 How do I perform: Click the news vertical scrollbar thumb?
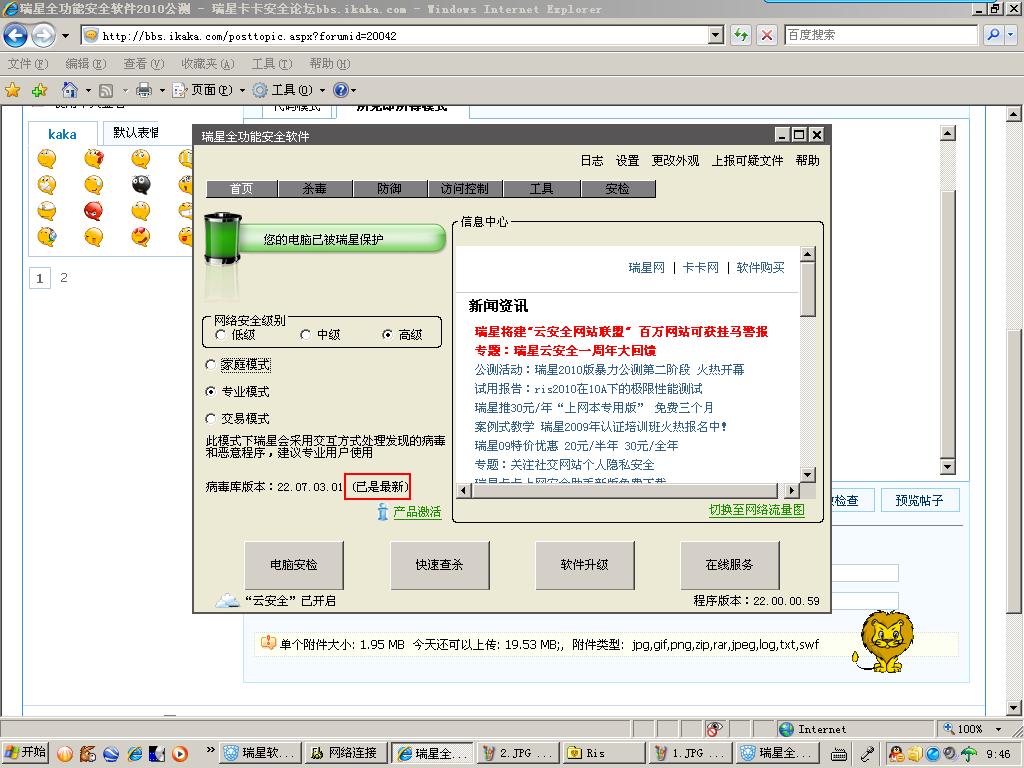pos(808,289)
